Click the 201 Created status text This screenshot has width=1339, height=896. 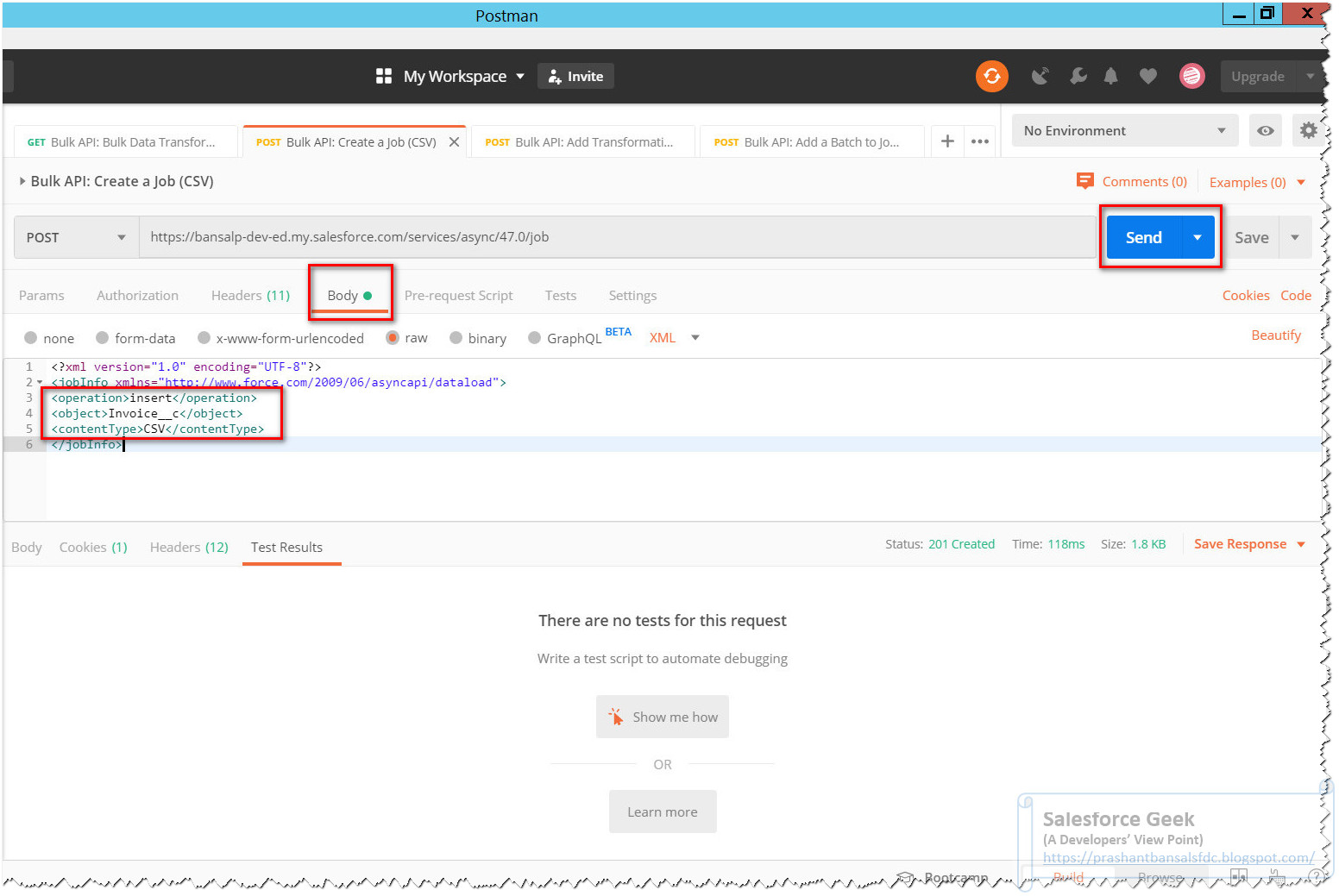point(961,544)
